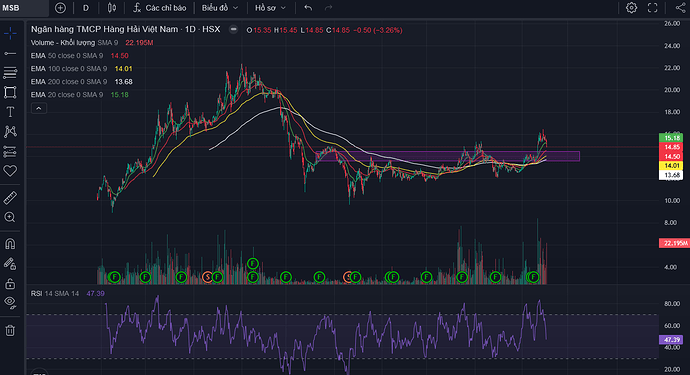Click the fx indicators icon

pos(137,8)
